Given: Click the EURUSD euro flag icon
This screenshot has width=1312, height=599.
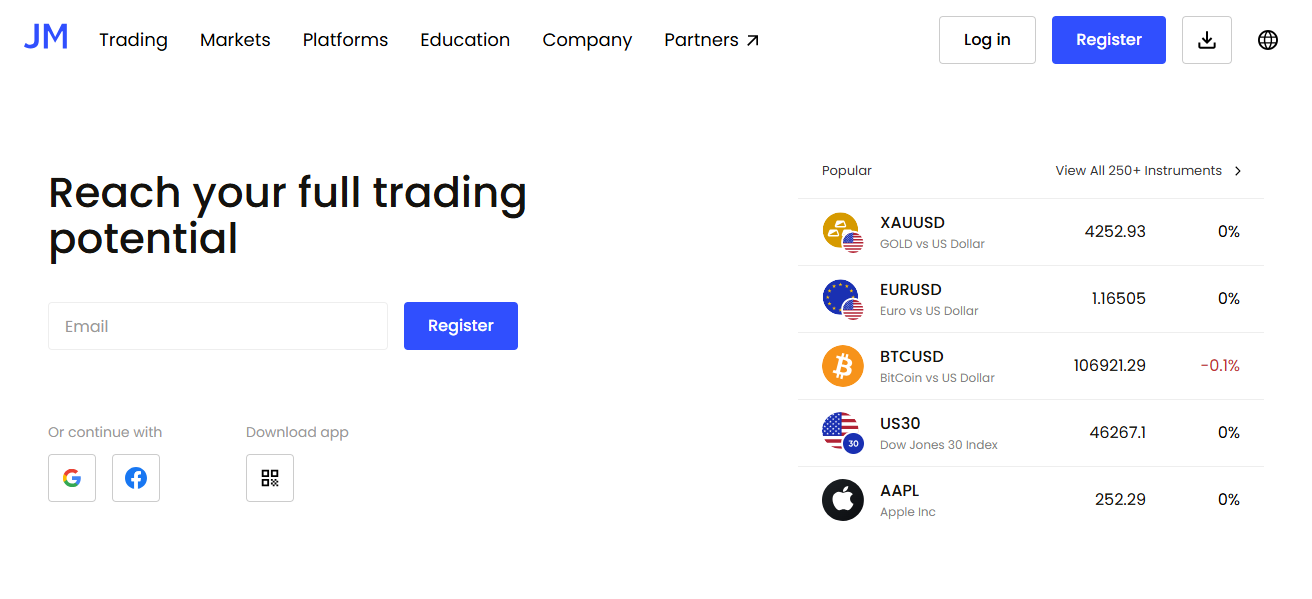Looking at the screenshot, I should 842,299.
